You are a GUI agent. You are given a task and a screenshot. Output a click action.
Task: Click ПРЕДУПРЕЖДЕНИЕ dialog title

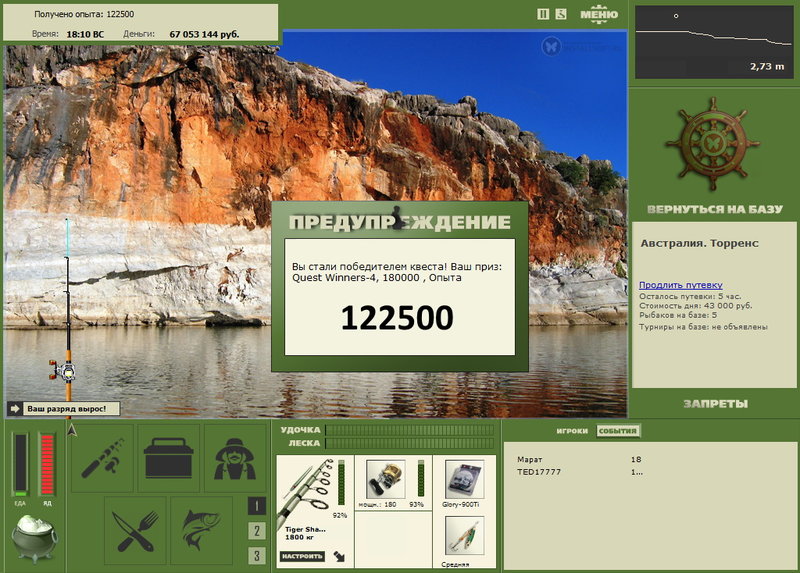tap(399, 222)
